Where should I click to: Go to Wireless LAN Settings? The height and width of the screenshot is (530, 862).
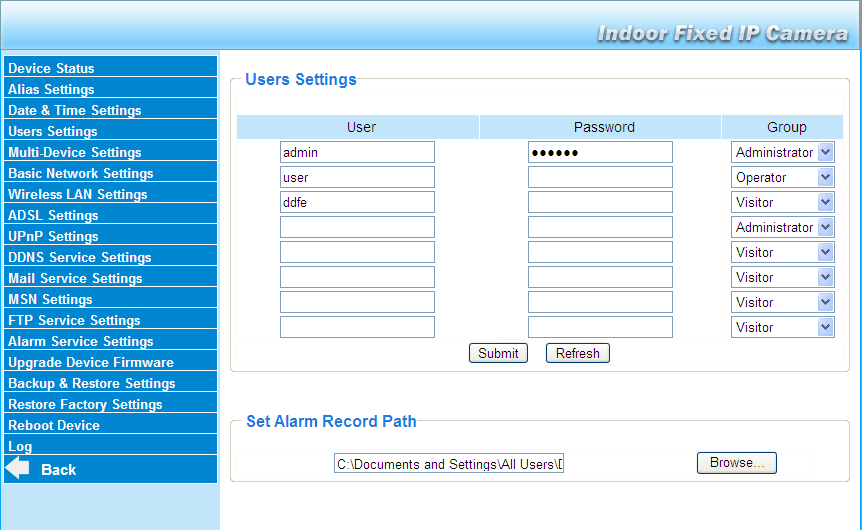(x=110, y=192)
